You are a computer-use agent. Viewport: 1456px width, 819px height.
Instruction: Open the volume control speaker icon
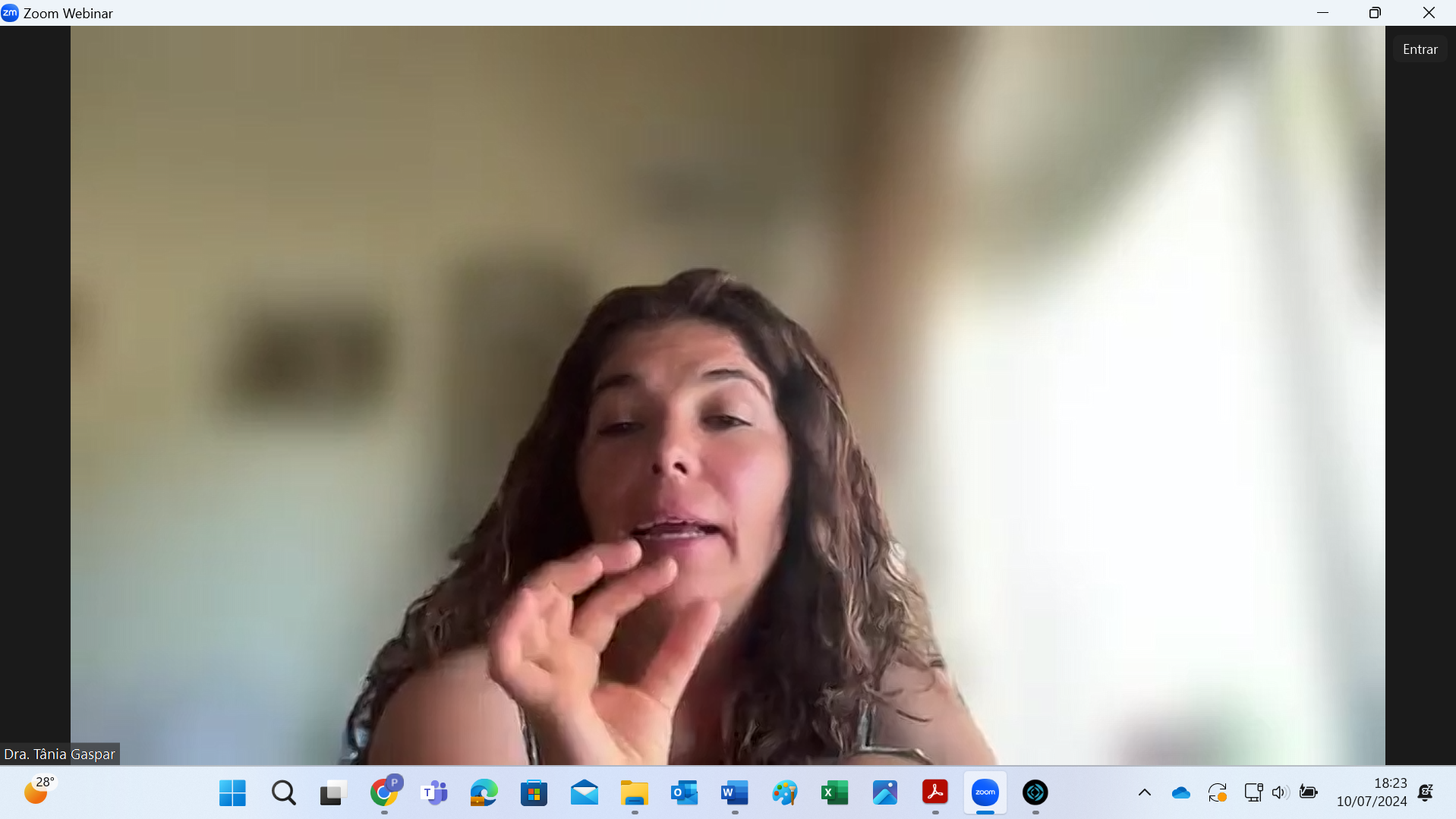1280,792
